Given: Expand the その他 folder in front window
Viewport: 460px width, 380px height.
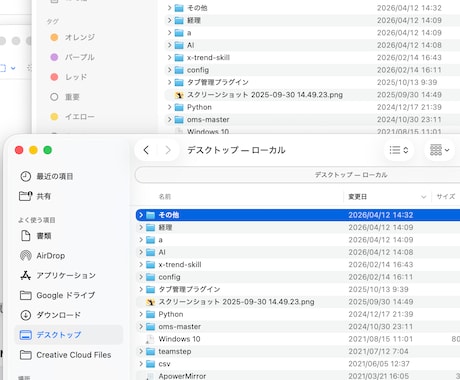Looking at the screenshot, I should pos(141,215).
